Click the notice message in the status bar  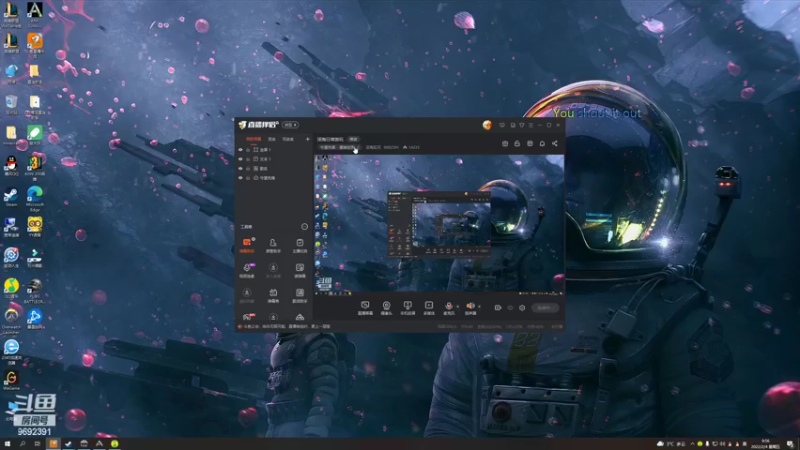pos(287,327)
